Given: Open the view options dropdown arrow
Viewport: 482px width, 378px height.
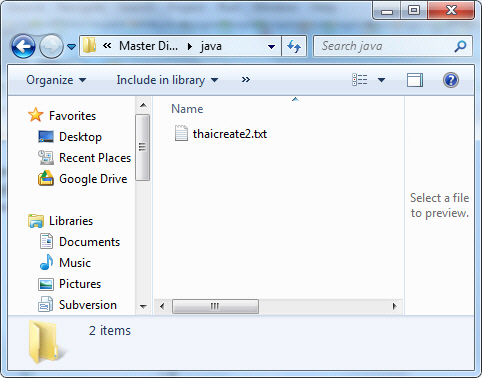Looking at the screenshot, I should click(381, 80).
